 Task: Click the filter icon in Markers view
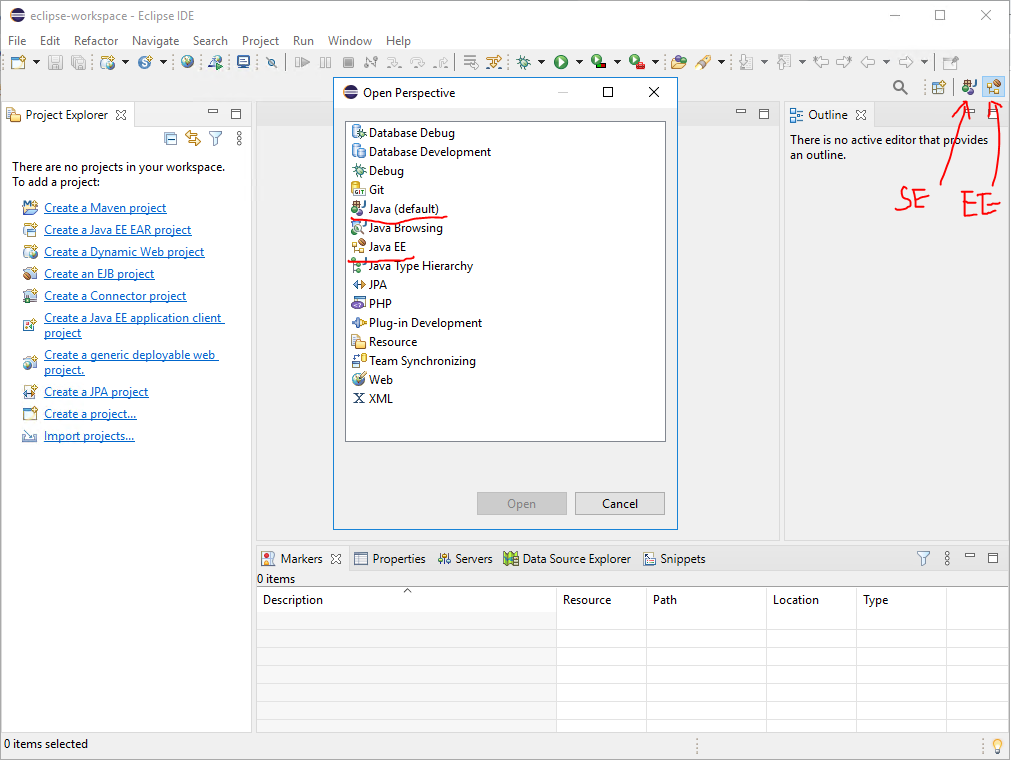point(923,559)
